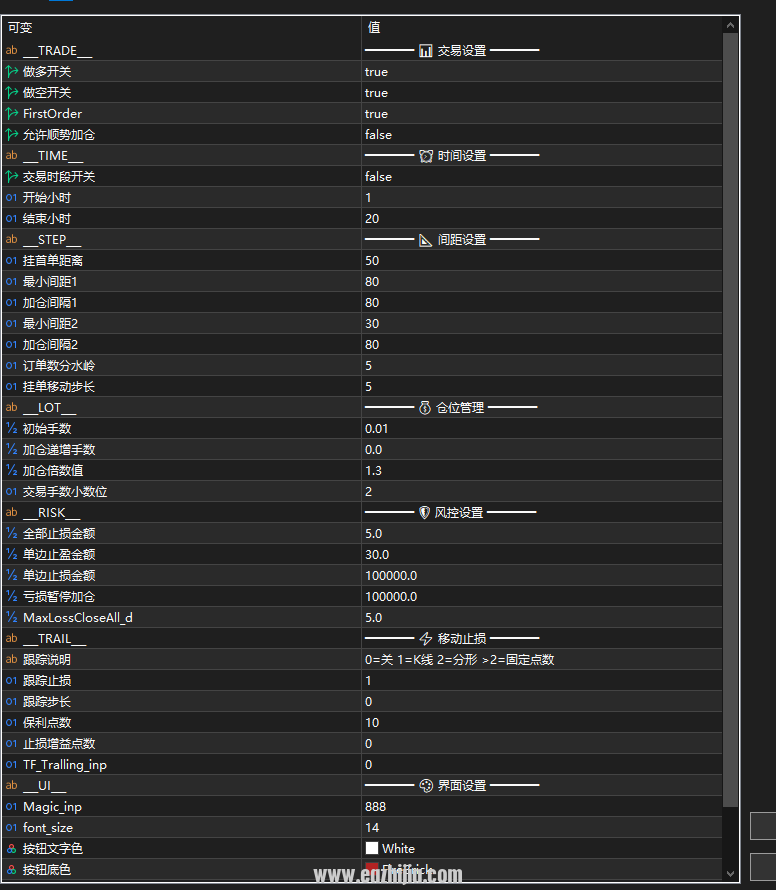Viewport: 776px width, 890px height.
Task: Click the vertical scrollbar thumb
Action: 731,420
